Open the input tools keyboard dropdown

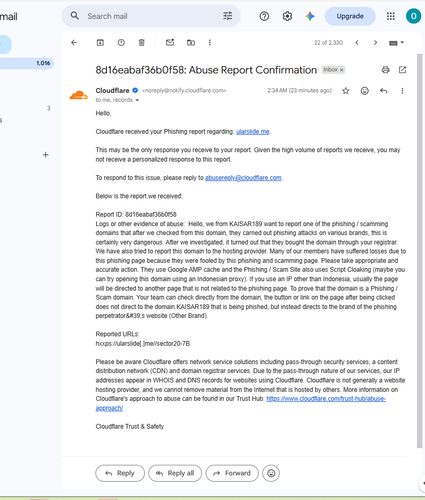(x=396, y=43)
